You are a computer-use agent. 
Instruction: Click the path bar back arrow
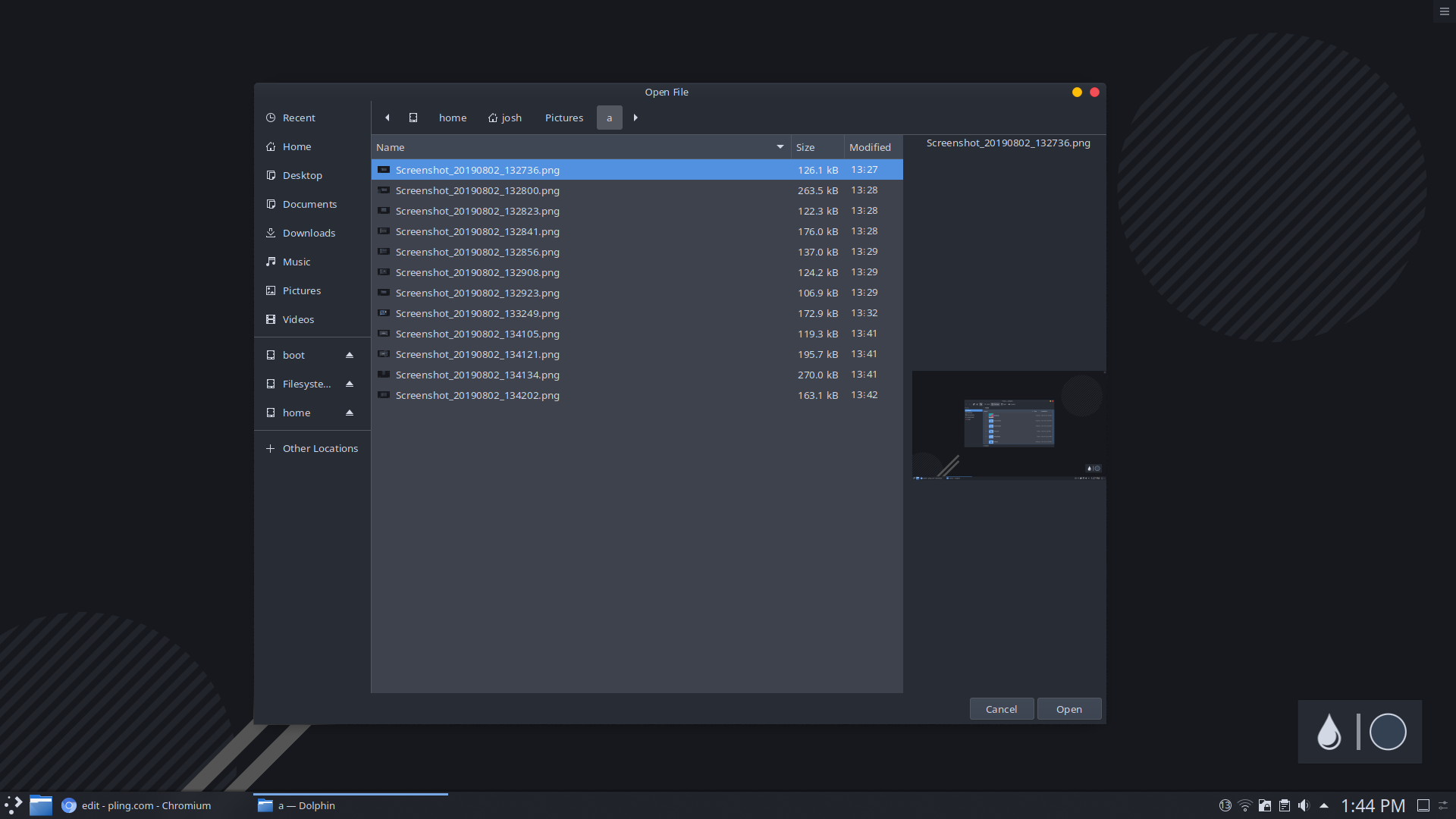(388, 118)
